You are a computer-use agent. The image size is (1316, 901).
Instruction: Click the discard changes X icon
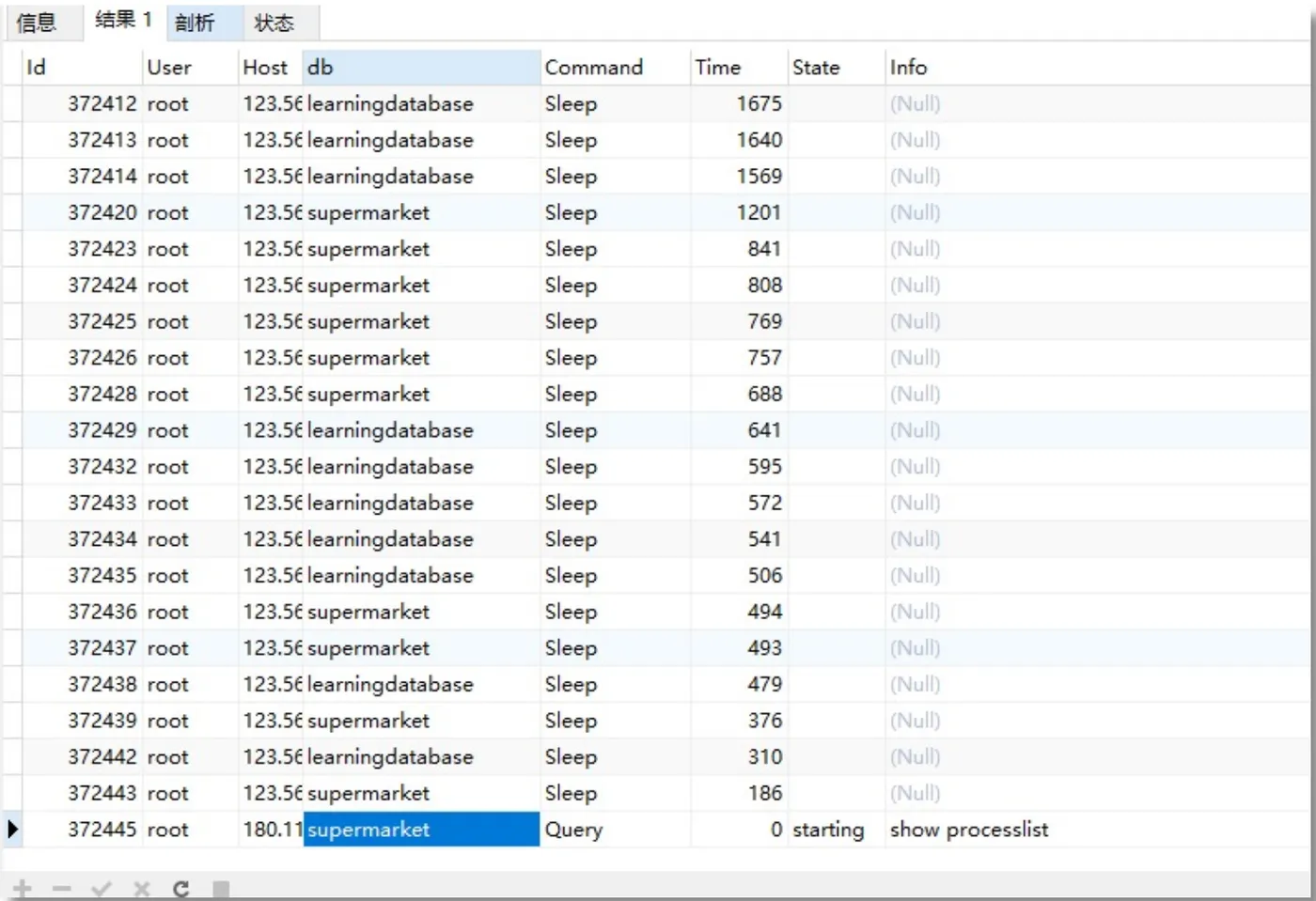coord(142,888)
